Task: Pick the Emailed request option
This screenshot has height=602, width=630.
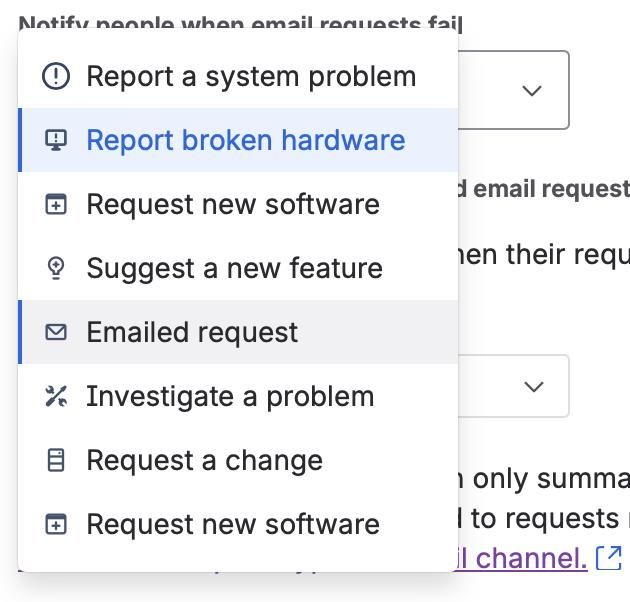Action: (192, 332)
